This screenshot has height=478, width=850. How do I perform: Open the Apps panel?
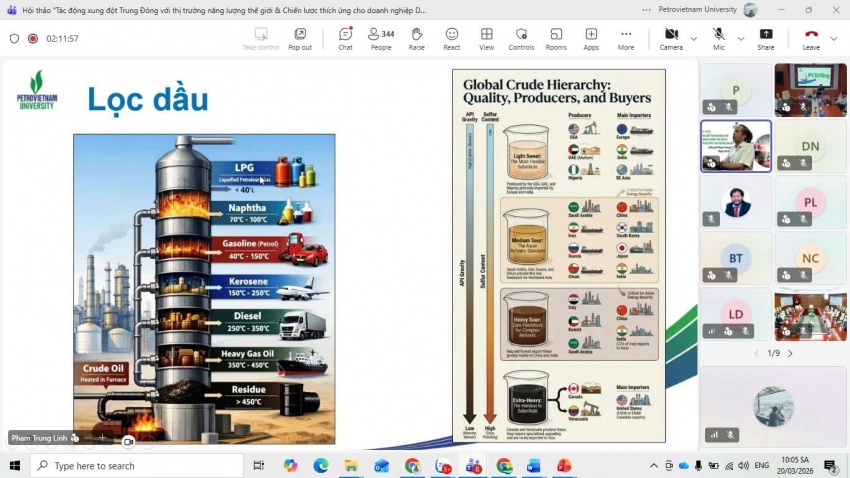coord(591,39)
